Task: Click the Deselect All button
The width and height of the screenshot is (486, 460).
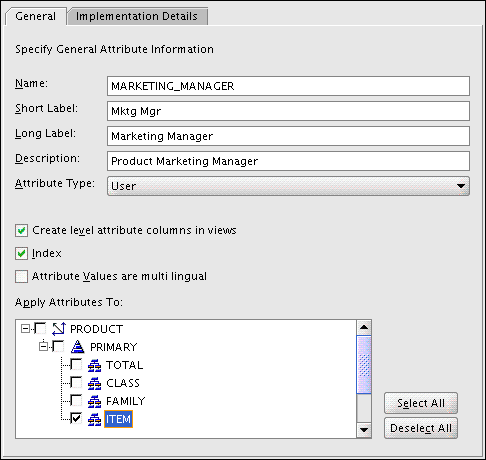Action: pos(421,428)
